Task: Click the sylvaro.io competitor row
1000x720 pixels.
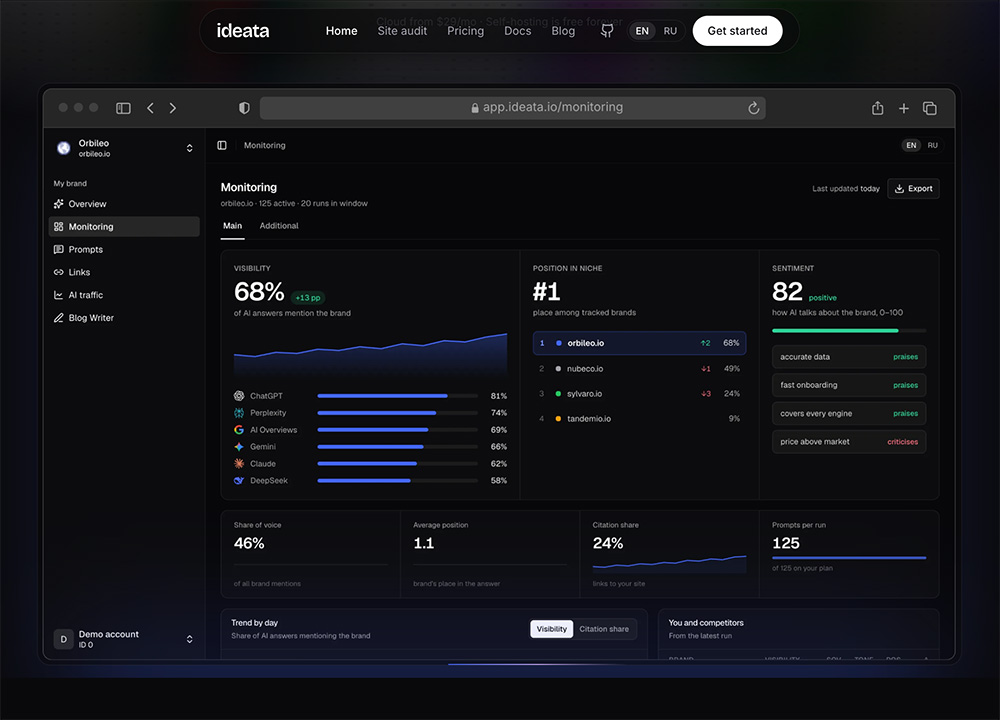Action: point(639,393)
